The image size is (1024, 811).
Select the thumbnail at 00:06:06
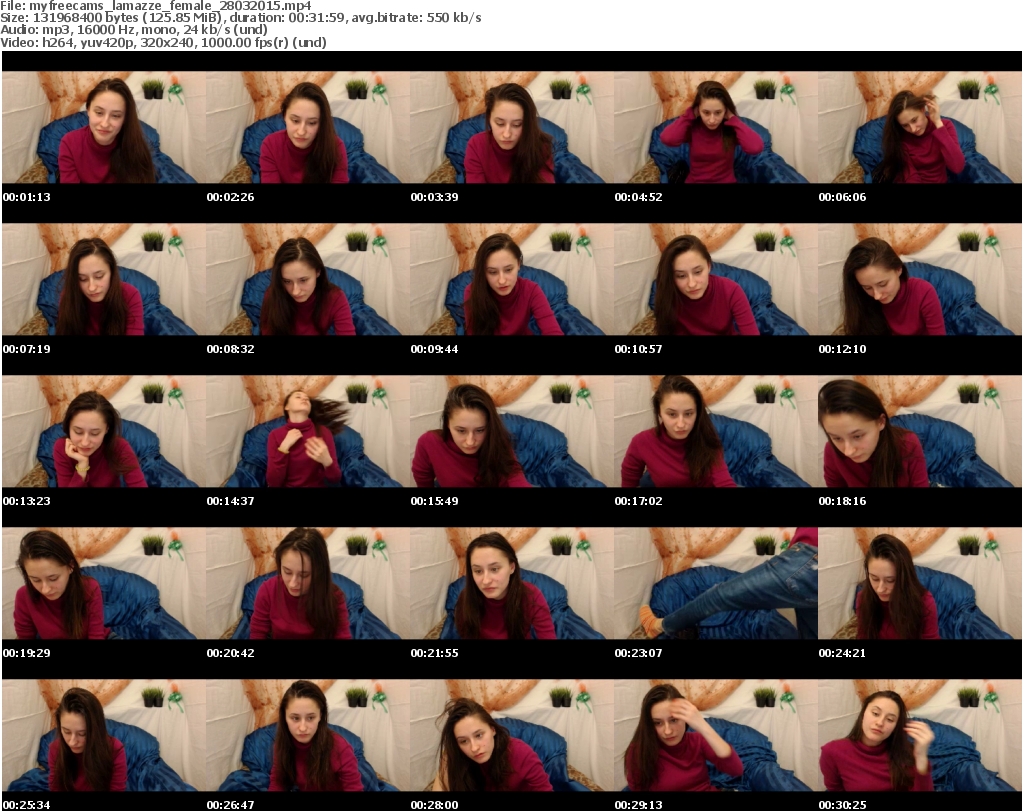(920, 127)
